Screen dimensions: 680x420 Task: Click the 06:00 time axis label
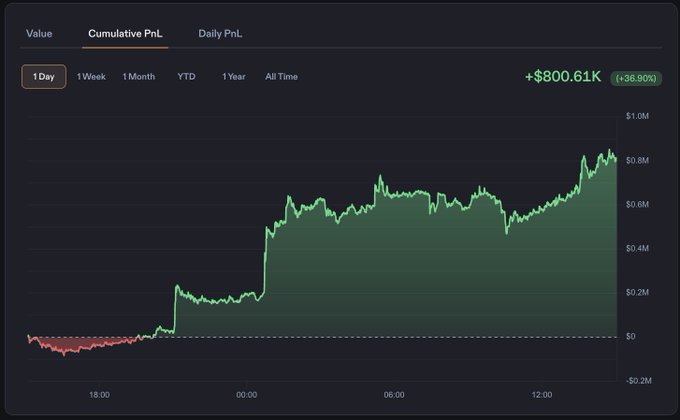[x=394, y=395]
